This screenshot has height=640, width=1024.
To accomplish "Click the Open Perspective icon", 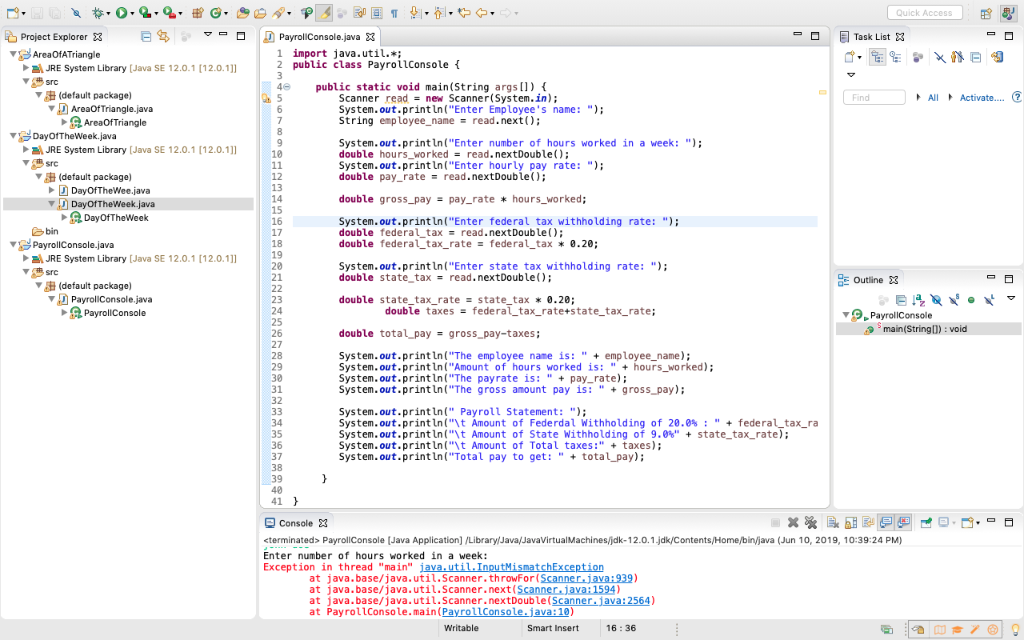I will click(x=987, y=13).
